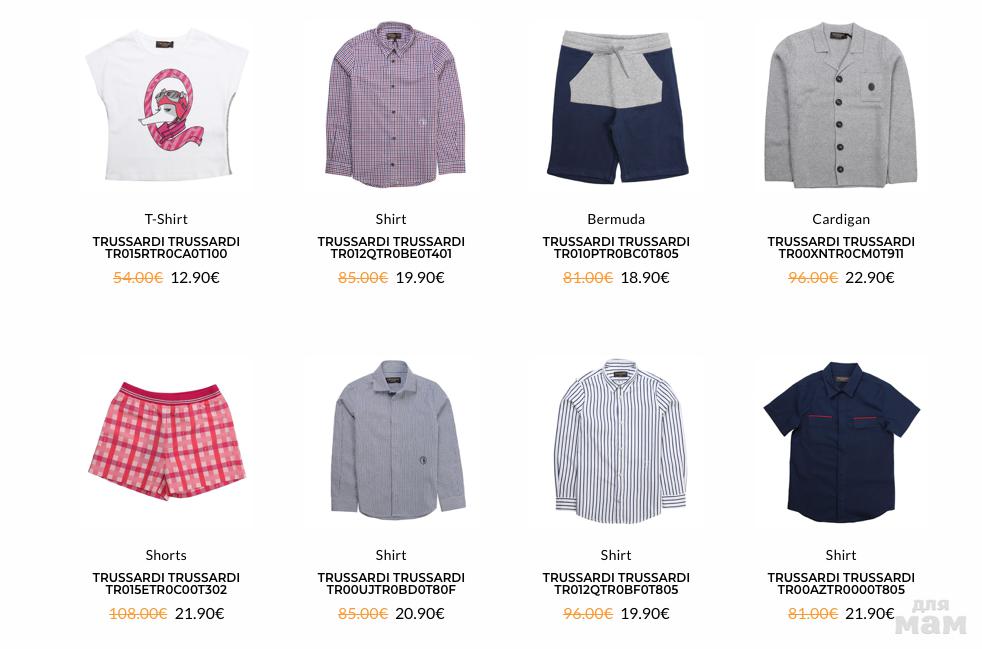
Task: Click product code TR015RTR0CA0T100
Action: click(166, 254)
